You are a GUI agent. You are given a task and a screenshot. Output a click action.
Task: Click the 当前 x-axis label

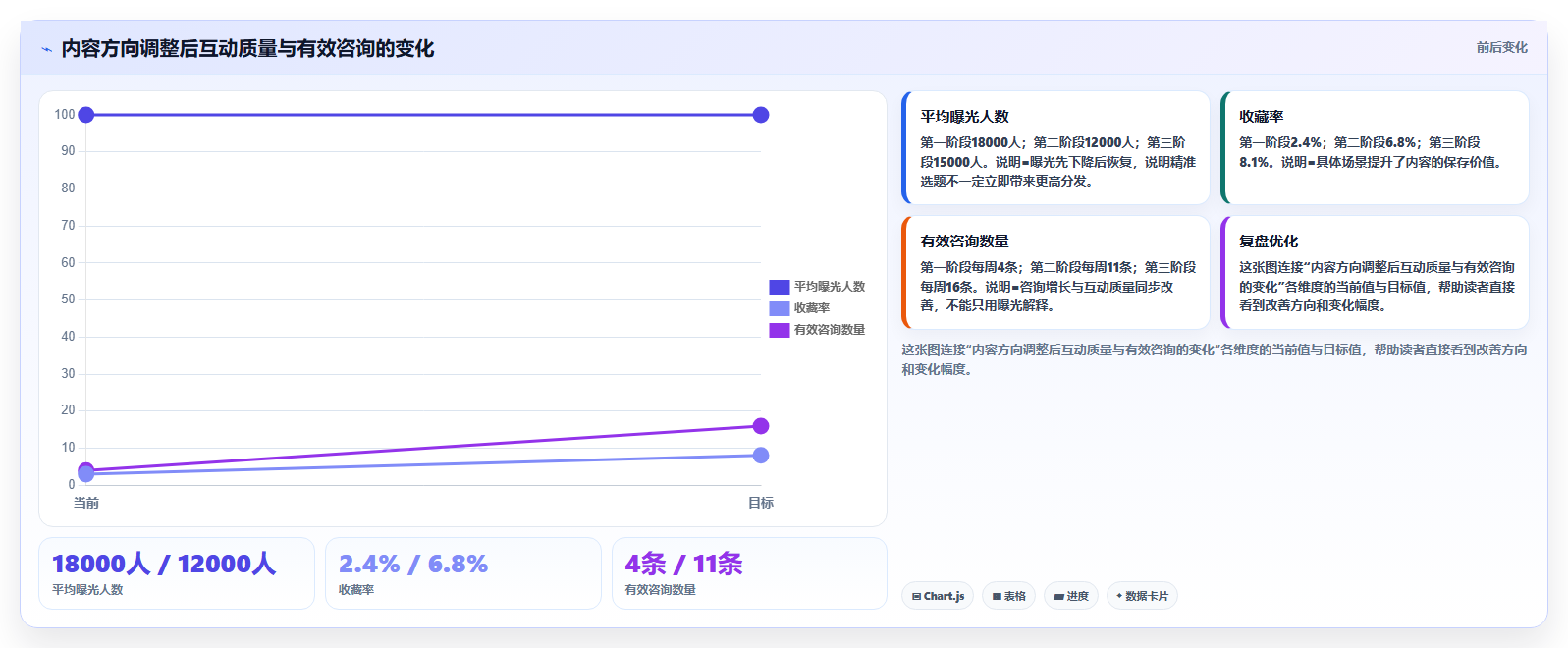pos(86,503)
